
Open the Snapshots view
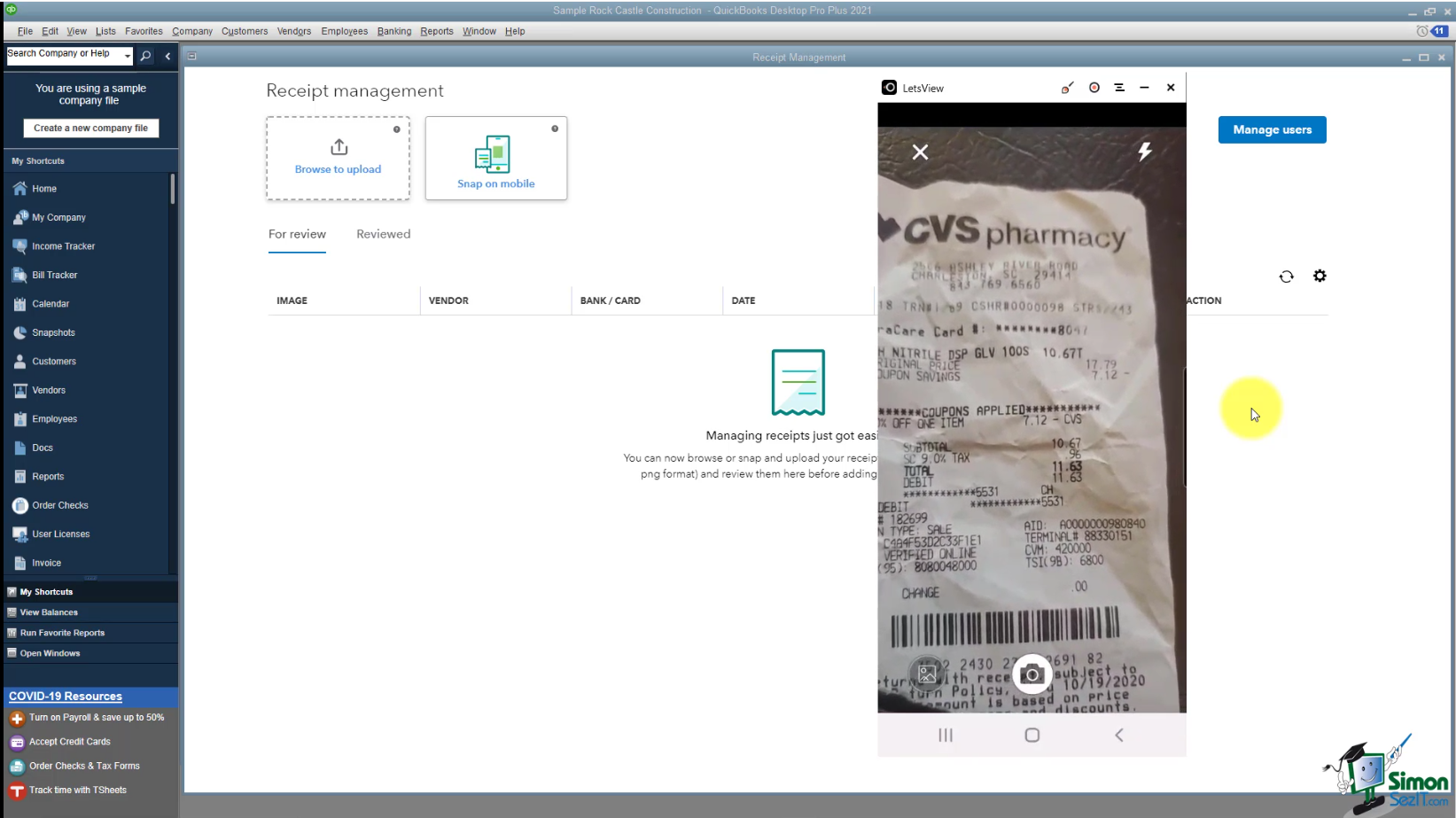54,332
